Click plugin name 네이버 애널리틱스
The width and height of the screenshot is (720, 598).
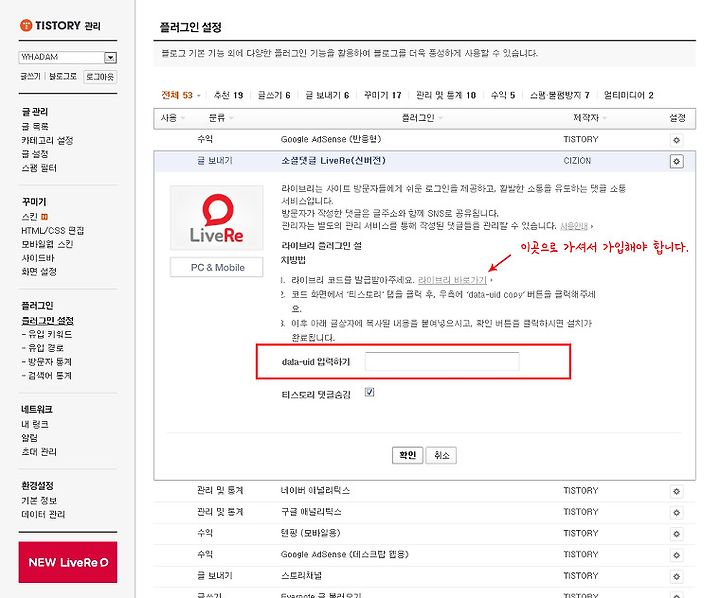(315, 491)
